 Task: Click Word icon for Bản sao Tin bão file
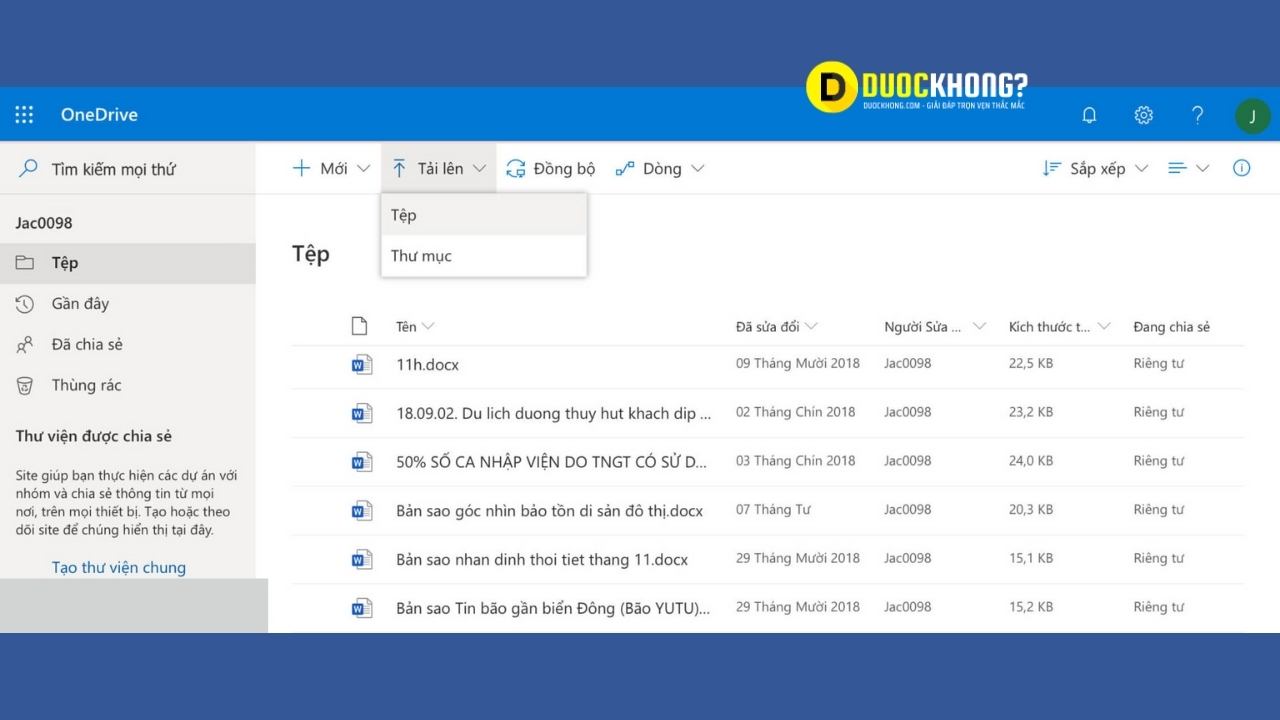pos(361,608)
